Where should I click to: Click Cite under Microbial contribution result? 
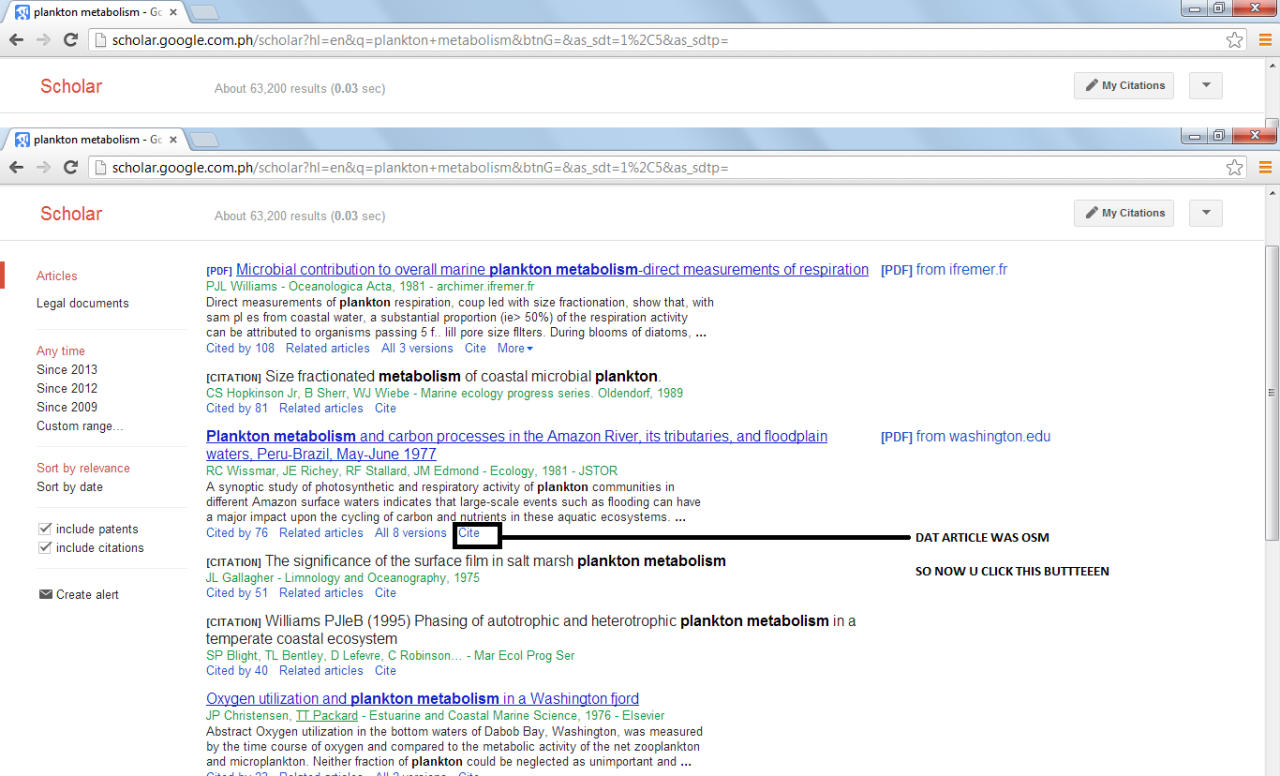tap(475, 348)
